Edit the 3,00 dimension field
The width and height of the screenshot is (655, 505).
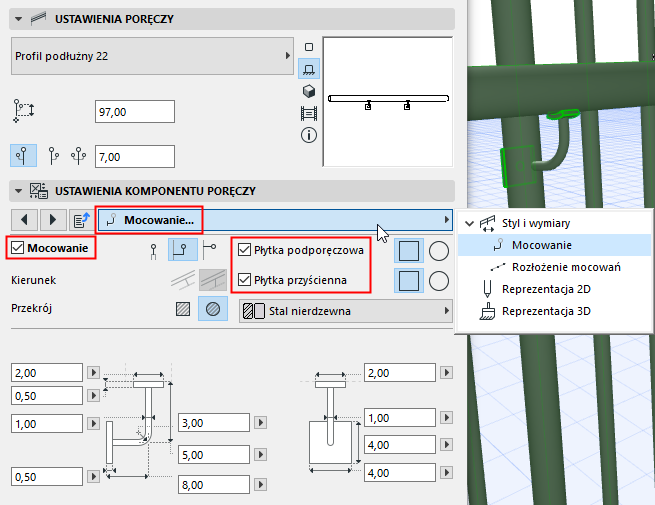pyautogui.click(x=214, y=423)
